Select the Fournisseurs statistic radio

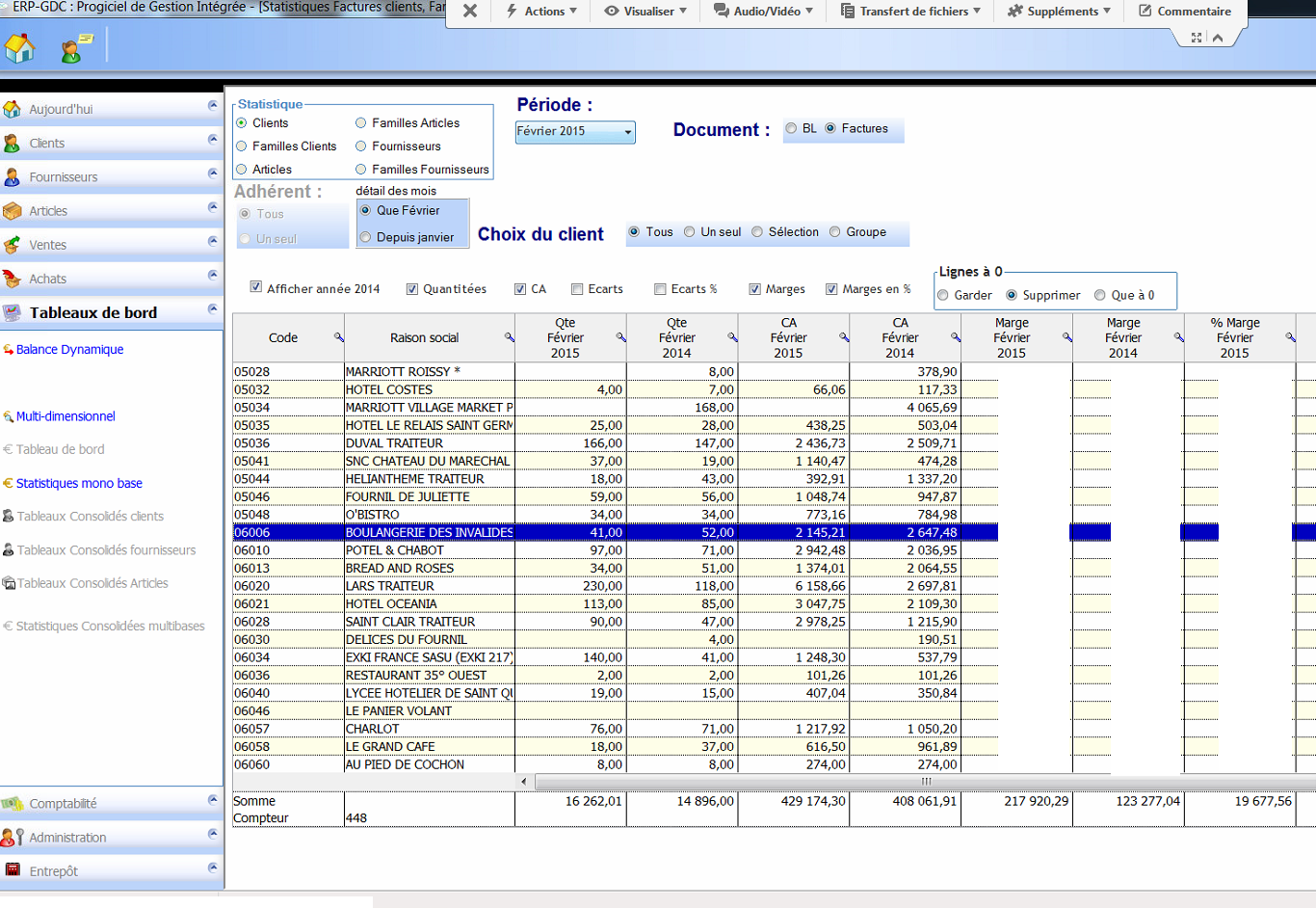pos(361,147)
